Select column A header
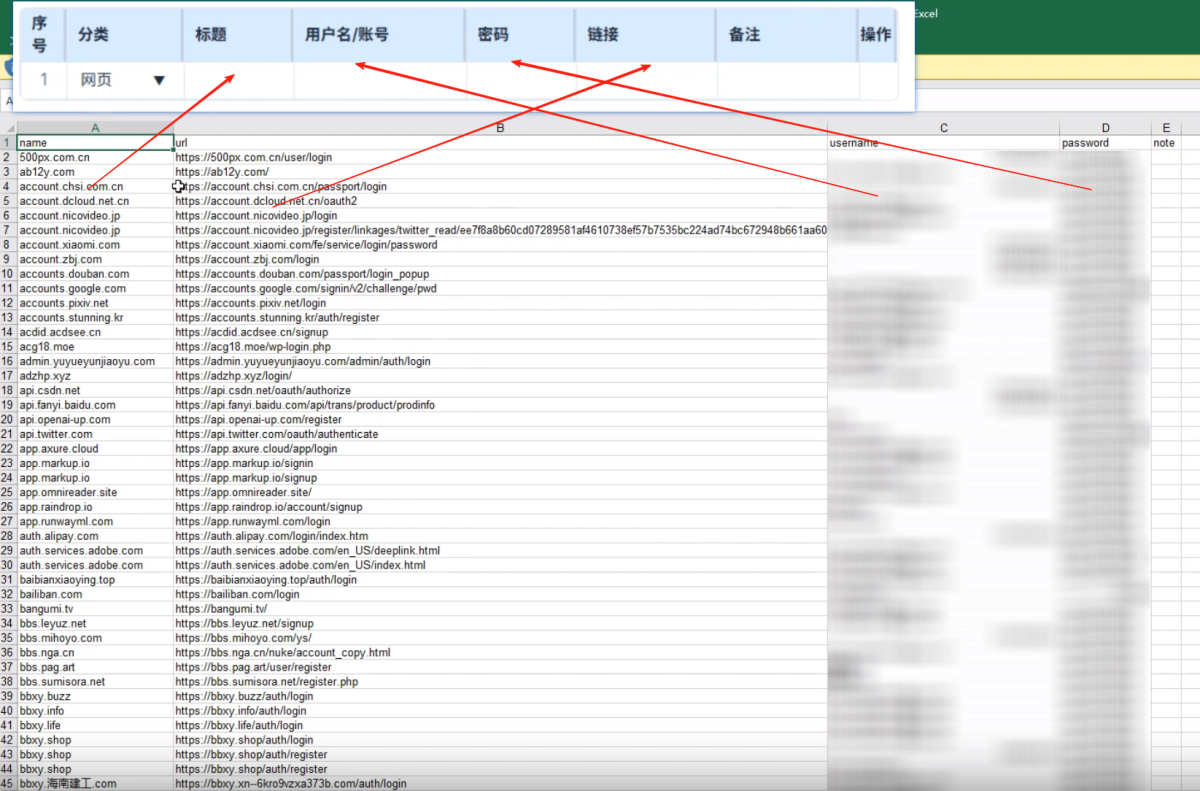The image size is (1200, 791). pos(95,128)
